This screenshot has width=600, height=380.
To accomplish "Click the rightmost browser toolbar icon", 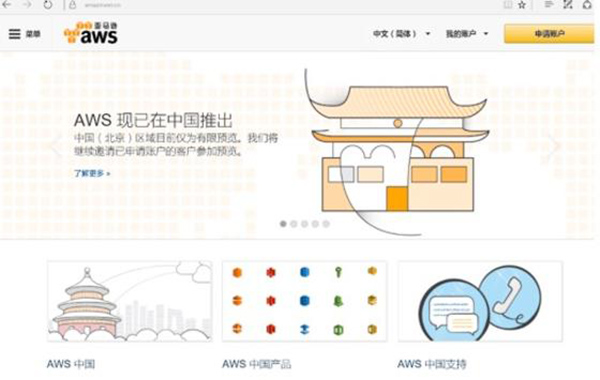I will [587, 5].
